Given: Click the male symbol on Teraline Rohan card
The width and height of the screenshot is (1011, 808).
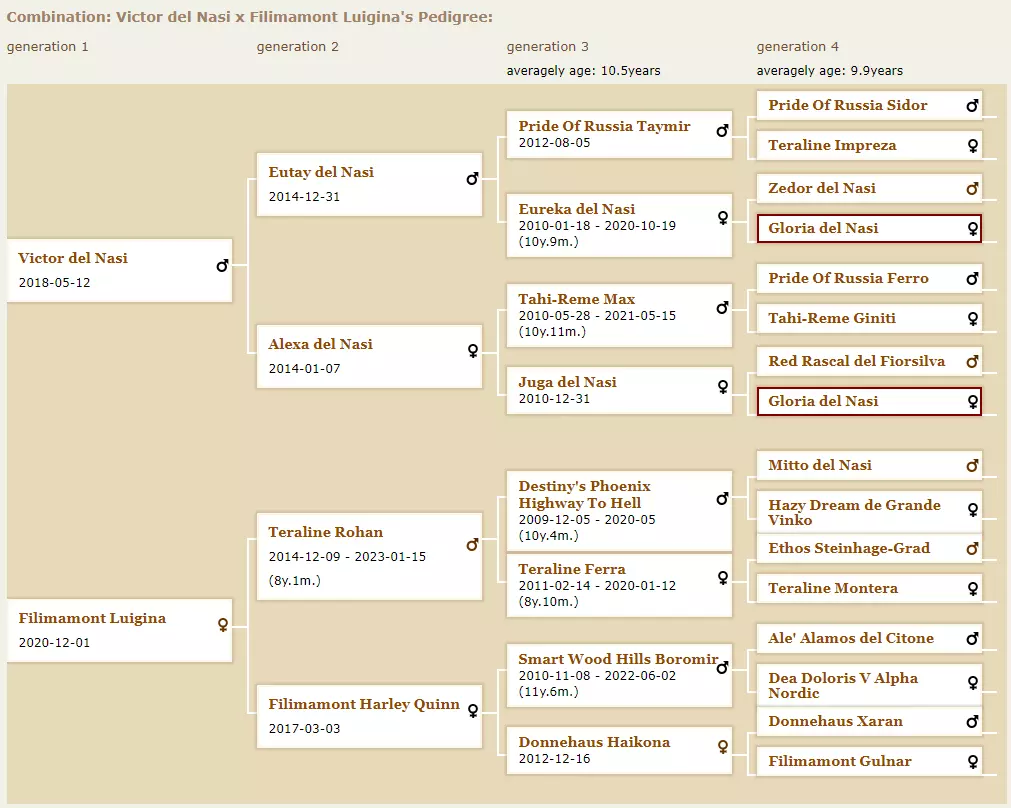Looking at the screenshot, I should point(473,545).
